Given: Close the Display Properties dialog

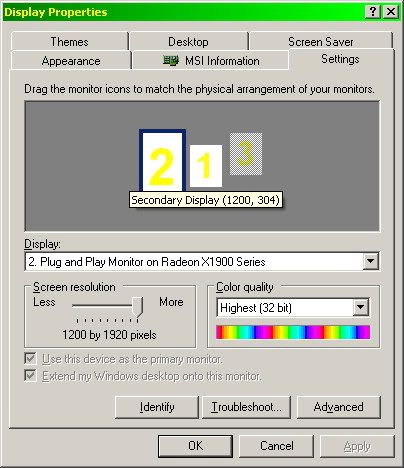Looking at the screenshot, I should [x=391, y=12].
